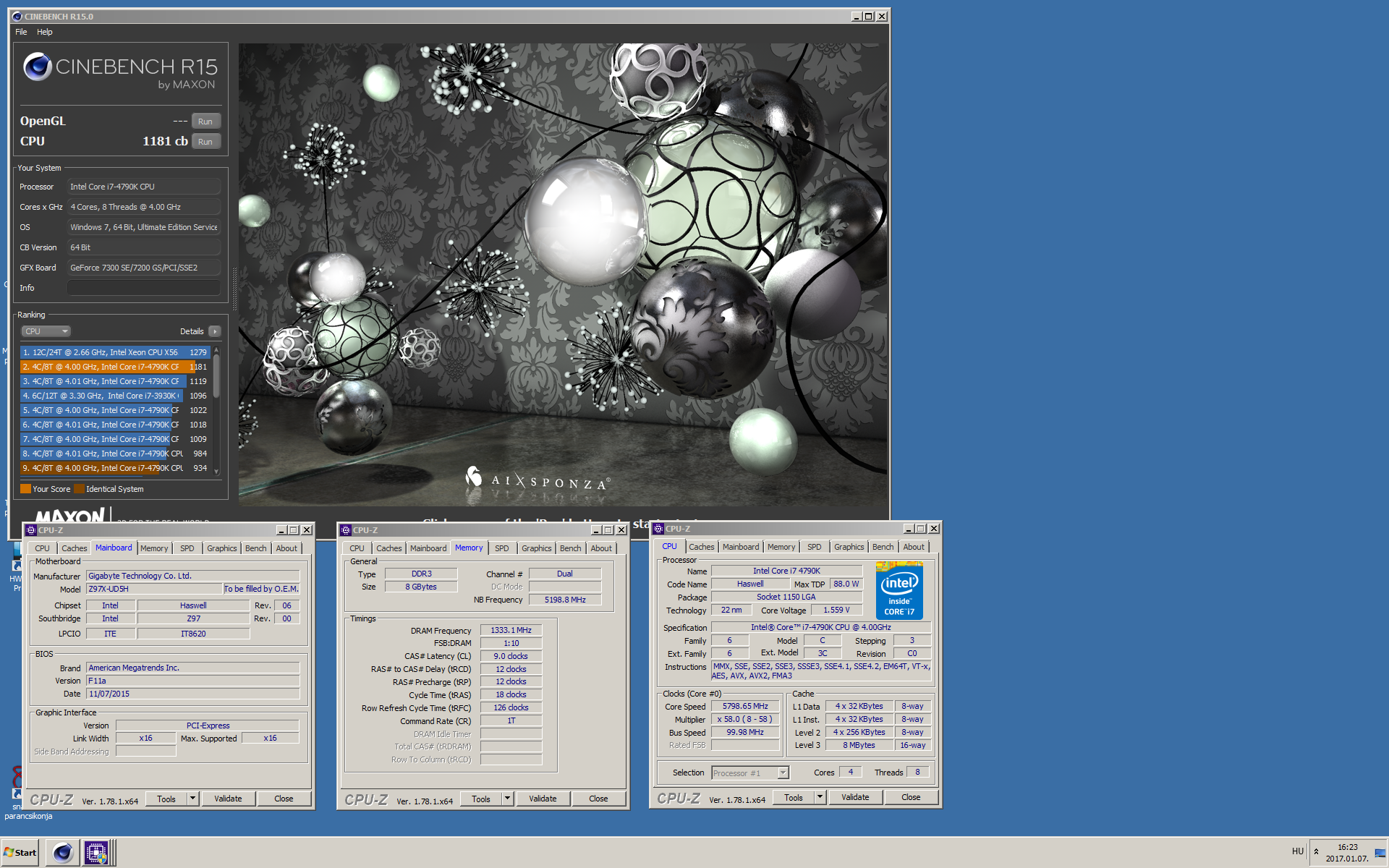Viewport: 1389px width, 868px height.
Task: Open the Help menu in Cinebench
Action: [45, 32]
